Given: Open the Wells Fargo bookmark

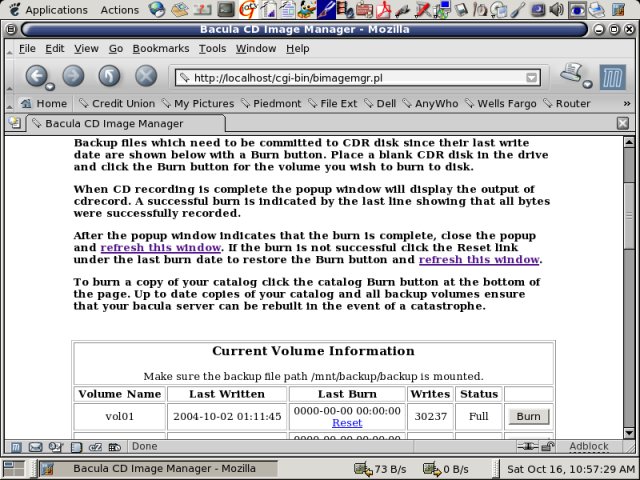Looking at the screenshot, I should (x=501, y=104).
